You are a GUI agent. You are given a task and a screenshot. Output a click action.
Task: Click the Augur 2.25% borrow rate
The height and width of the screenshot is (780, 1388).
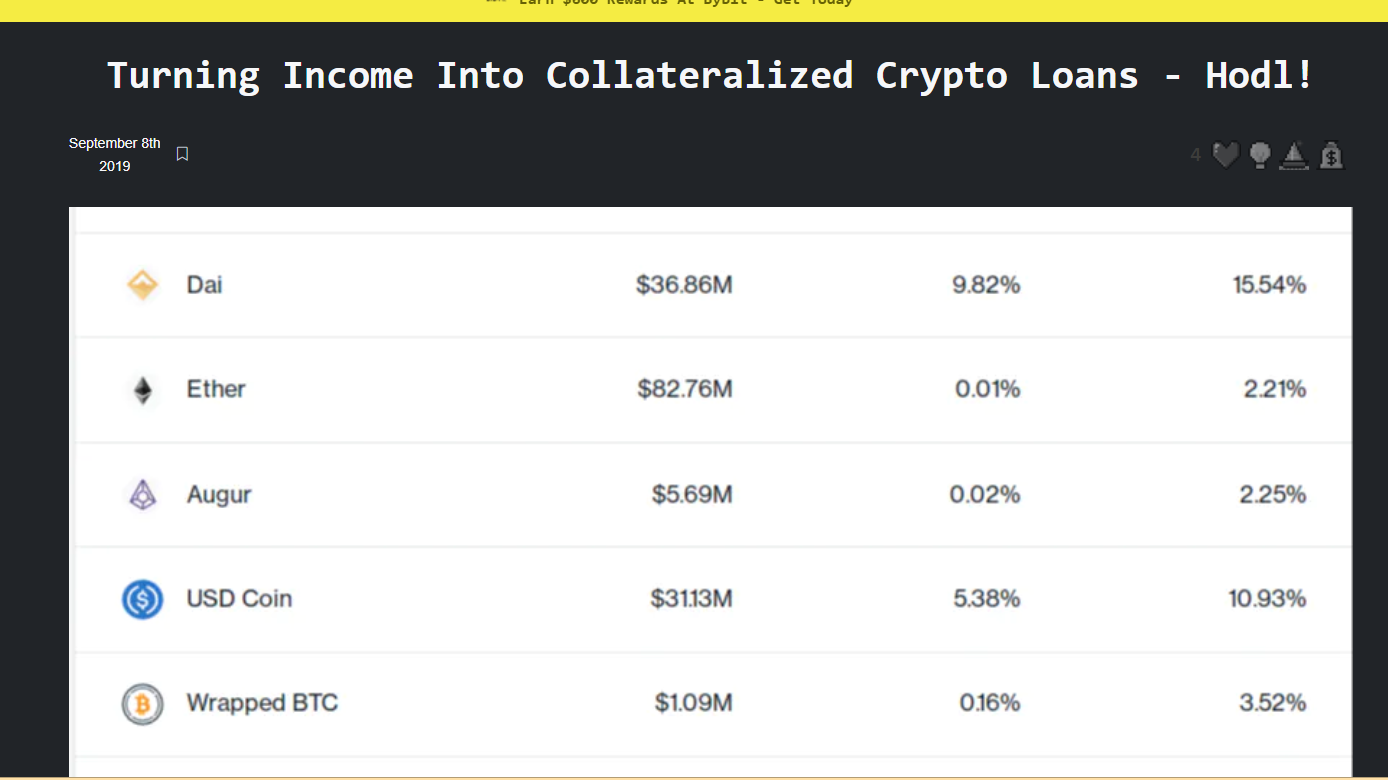(1272, 494)
